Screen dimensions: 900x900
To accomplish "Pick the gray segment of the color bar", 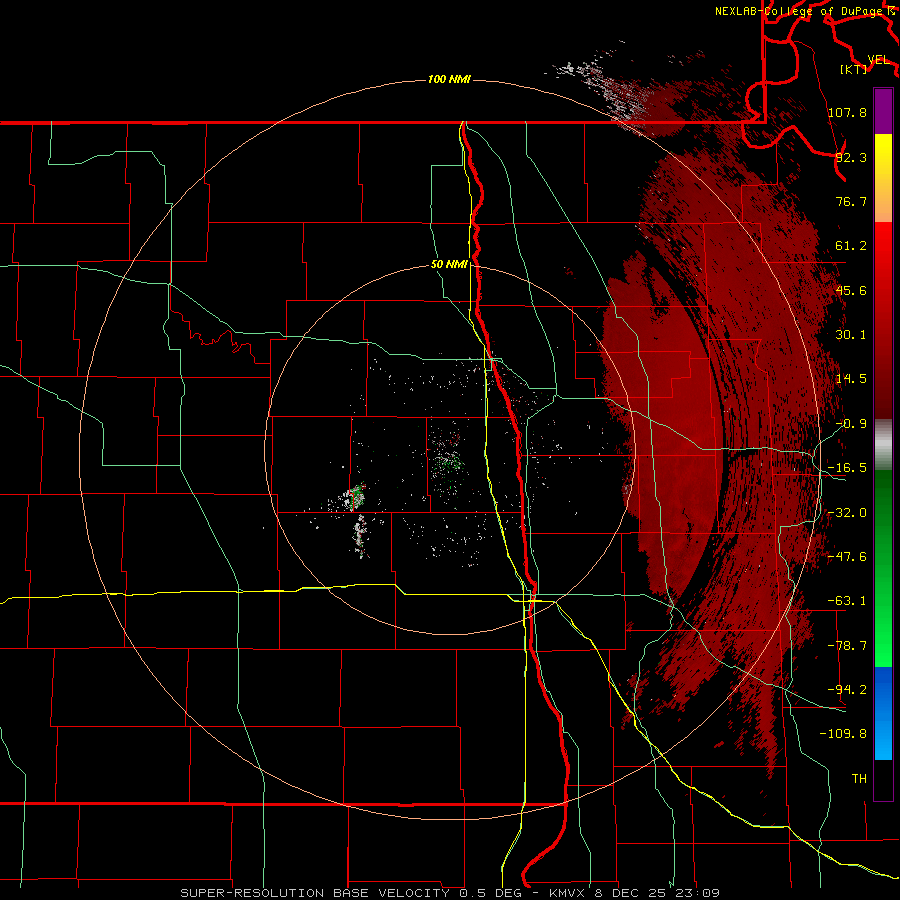I will tap(883, 445).
